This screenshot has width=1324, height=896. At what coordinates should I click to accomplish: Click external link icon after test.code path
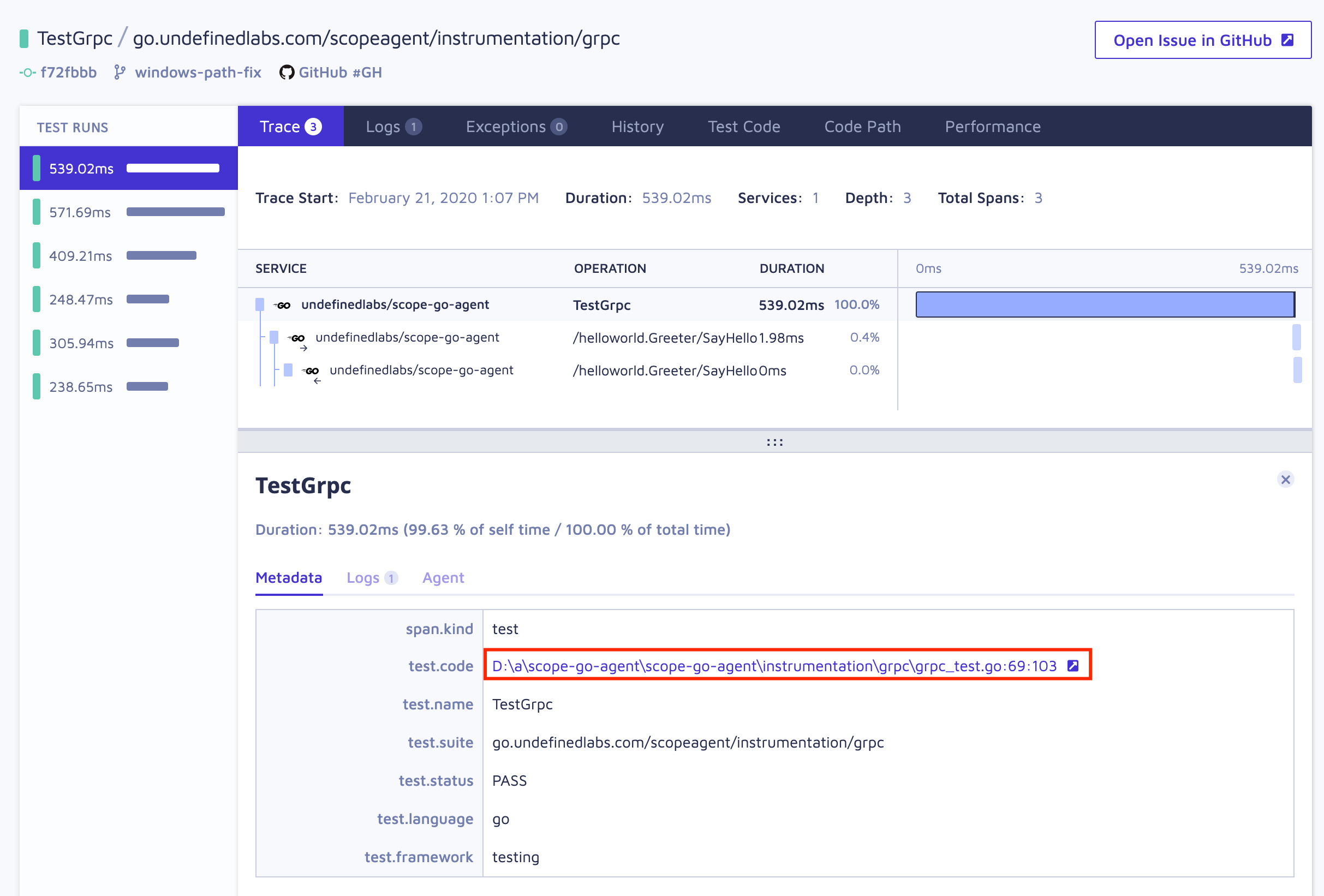1073,665
